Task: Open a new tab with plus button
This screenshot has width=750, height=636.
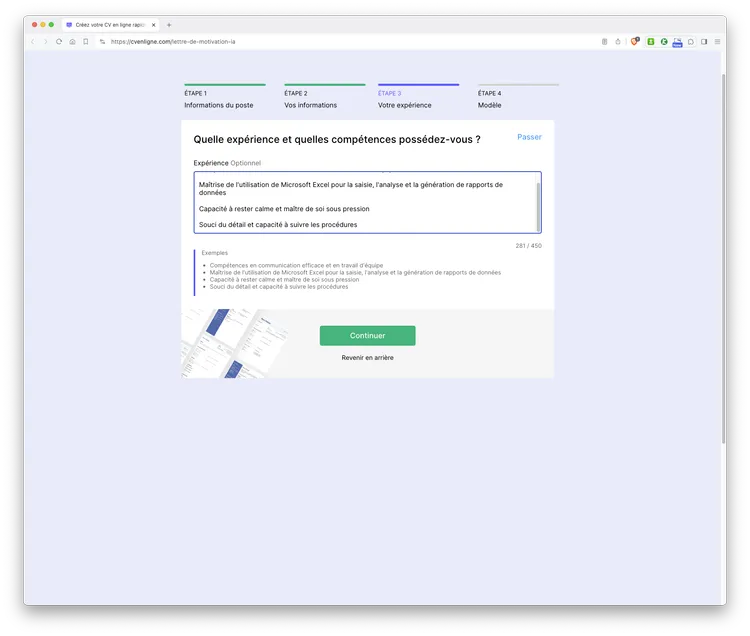Action: [x=169, y=25]
